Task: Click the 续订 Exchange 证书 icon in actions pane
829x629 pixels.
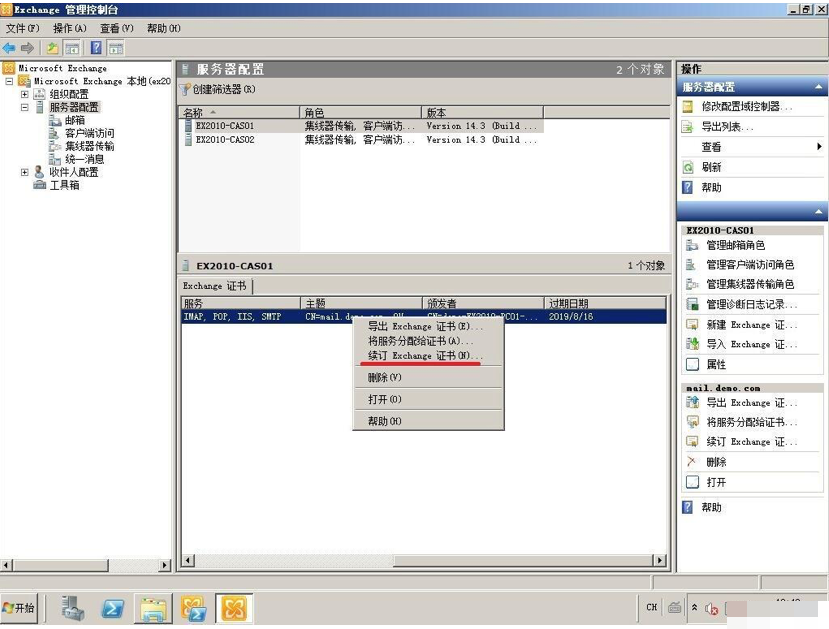Action: click(x=692, y=441)
